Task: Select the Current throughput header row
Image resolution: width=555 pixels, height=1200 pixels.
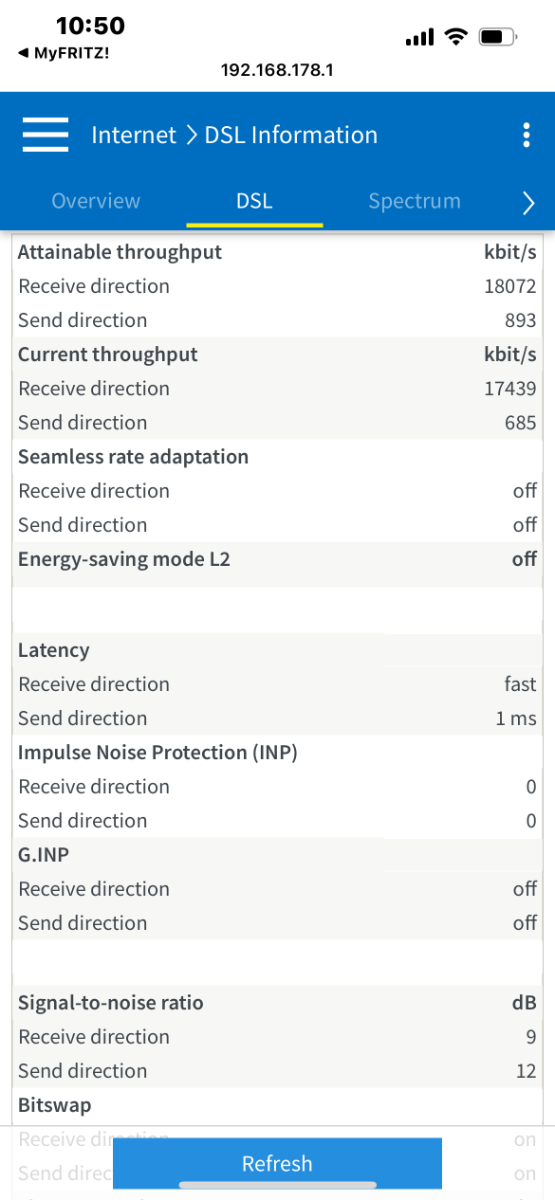Action: 277,354
